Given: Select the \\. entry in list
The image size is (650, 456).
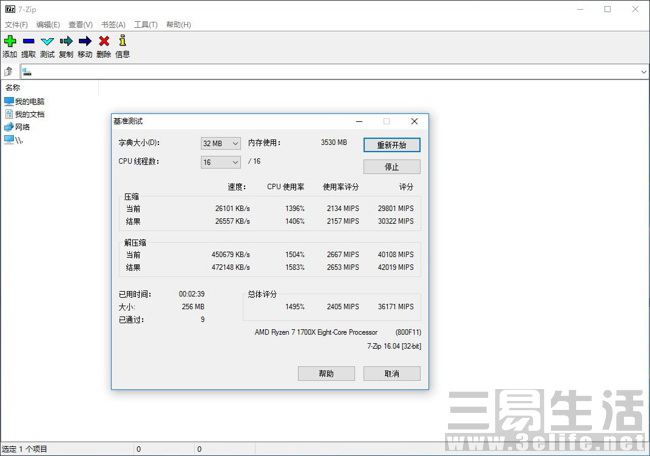Looking at the screenshot, I should tap(14, 140).
